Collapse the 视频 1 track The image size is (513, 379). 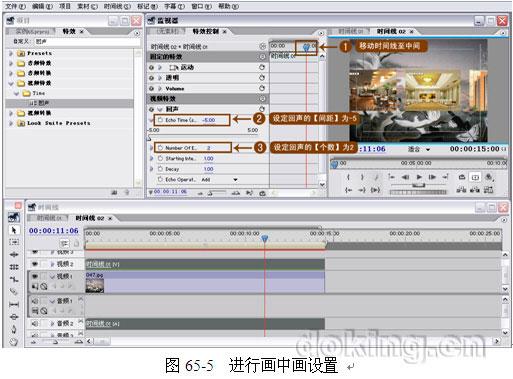pos(52,276)
